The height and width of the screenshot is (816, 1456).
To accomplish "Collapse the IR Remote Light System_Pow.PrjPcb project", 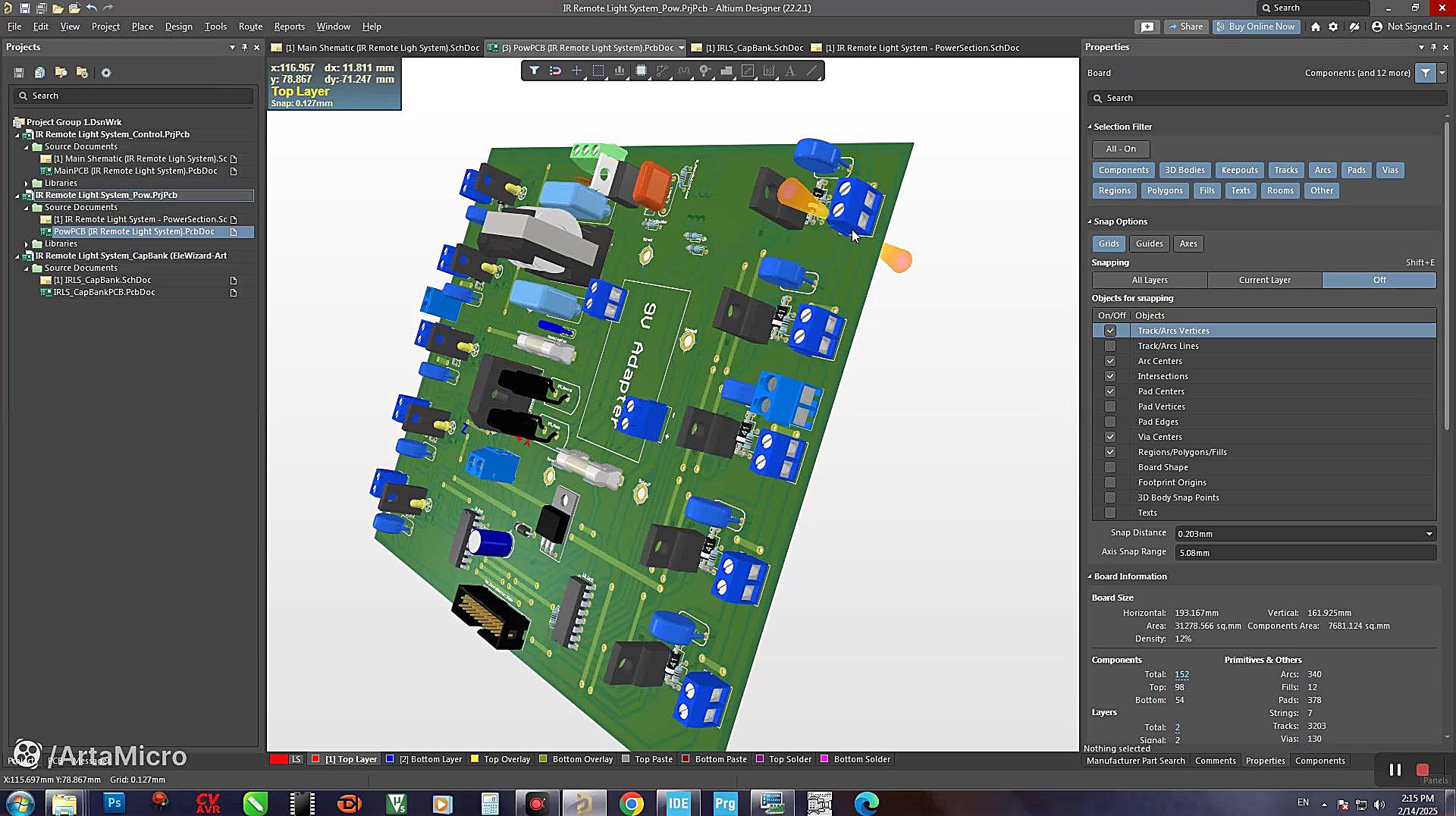I will pyautogui.click(x=17, y=195).
